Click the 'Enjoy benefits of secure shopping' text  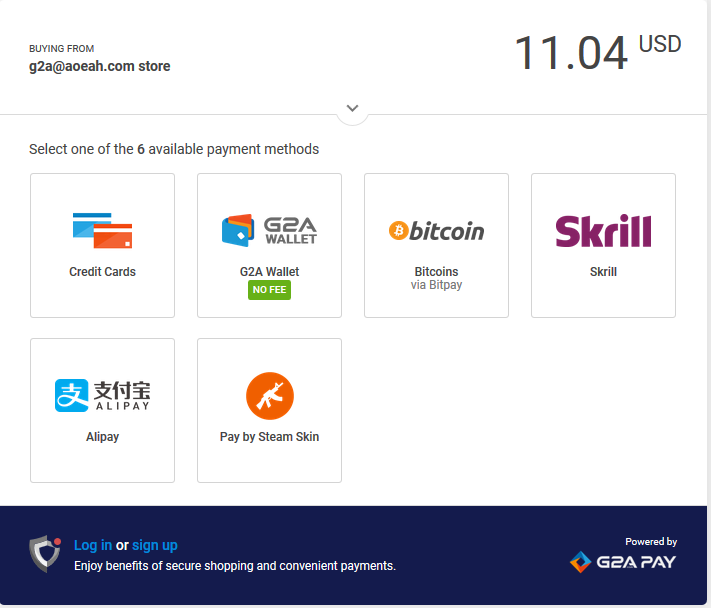click(235, 566)
